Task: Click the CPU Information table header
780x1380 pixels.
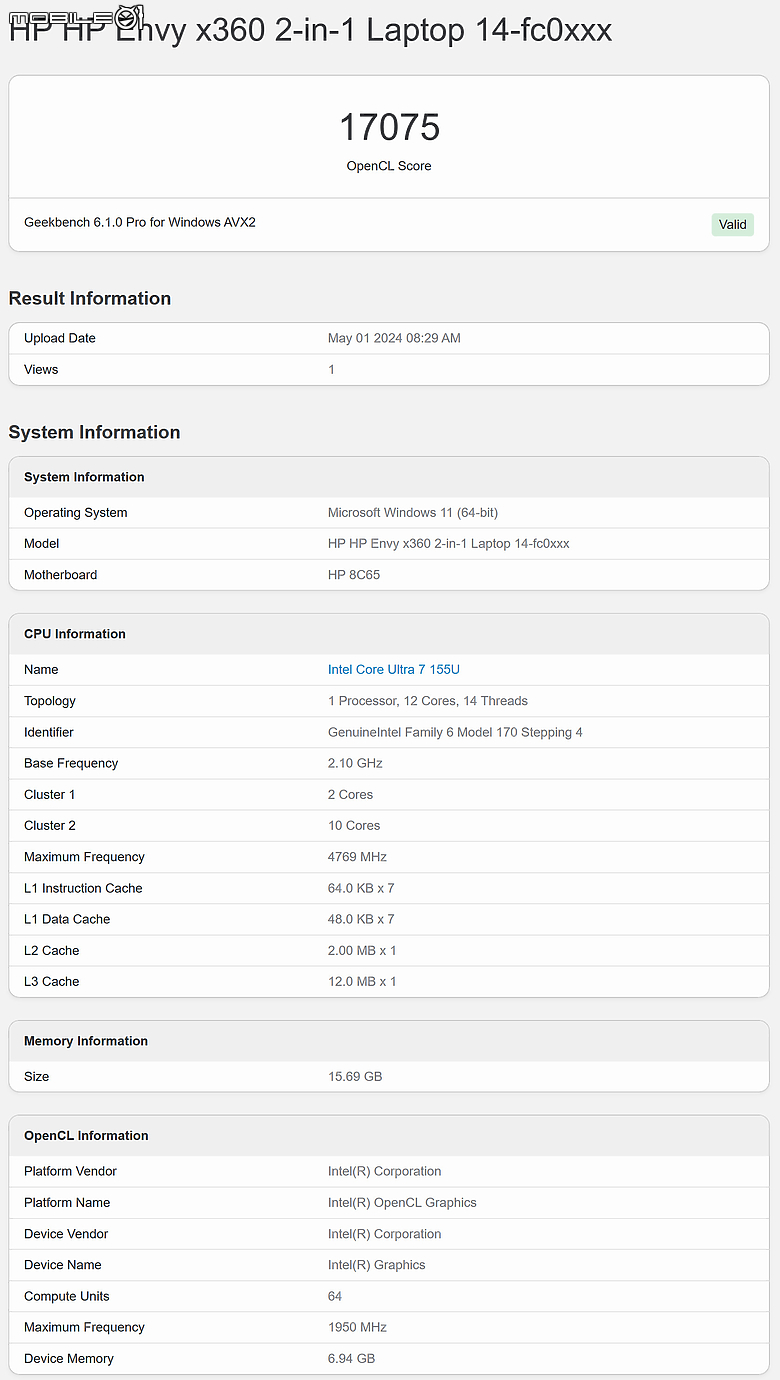Action: (75, 634)
